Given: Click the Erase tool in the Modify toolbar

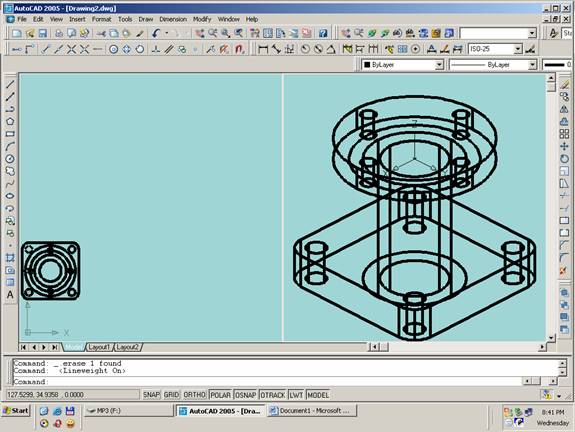Looking at the screenshot, I should tap(564, 84).
